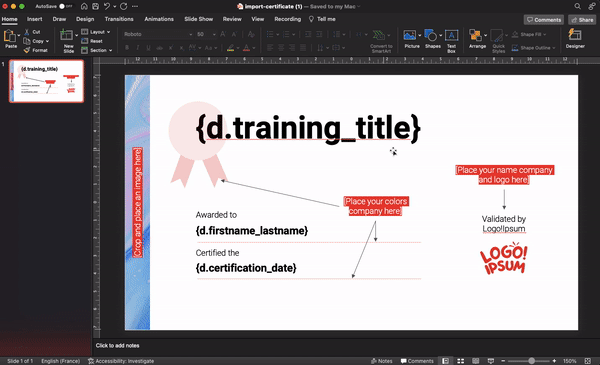Open the font size 50 dropdown

pos(214,34)
